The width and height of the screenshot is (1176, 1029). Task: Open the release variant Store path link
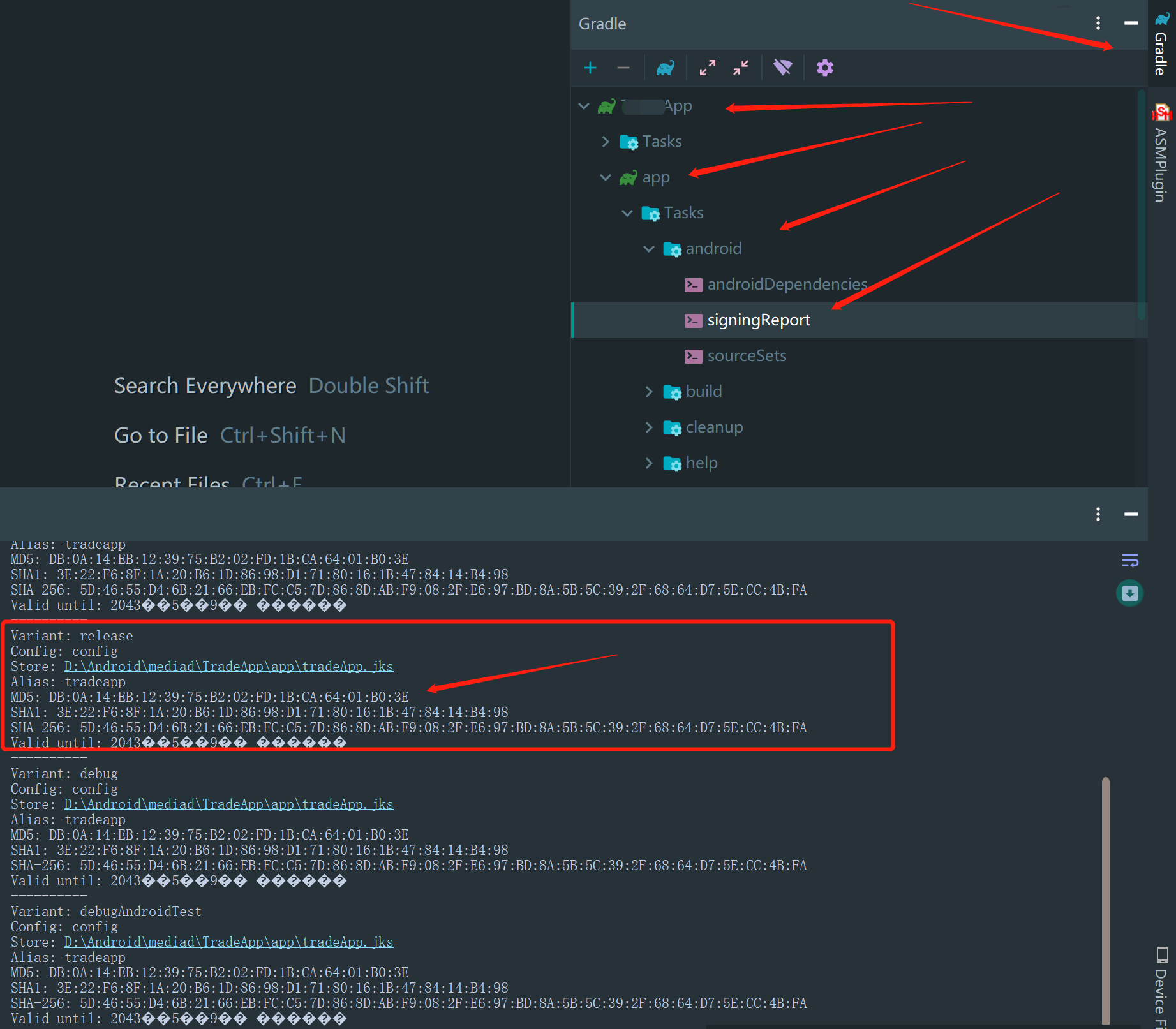tap(229, 667)
